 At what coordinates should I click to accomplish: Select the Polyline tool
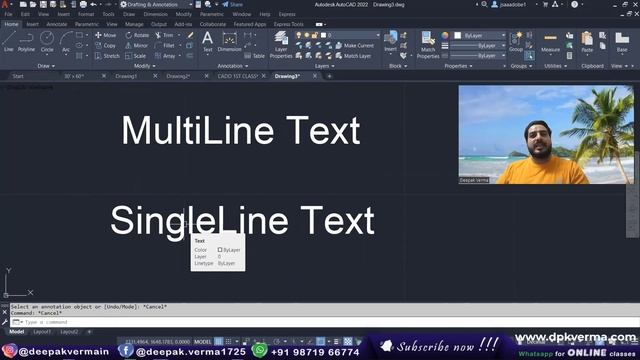pyautogui.click(x=26, y=42)
